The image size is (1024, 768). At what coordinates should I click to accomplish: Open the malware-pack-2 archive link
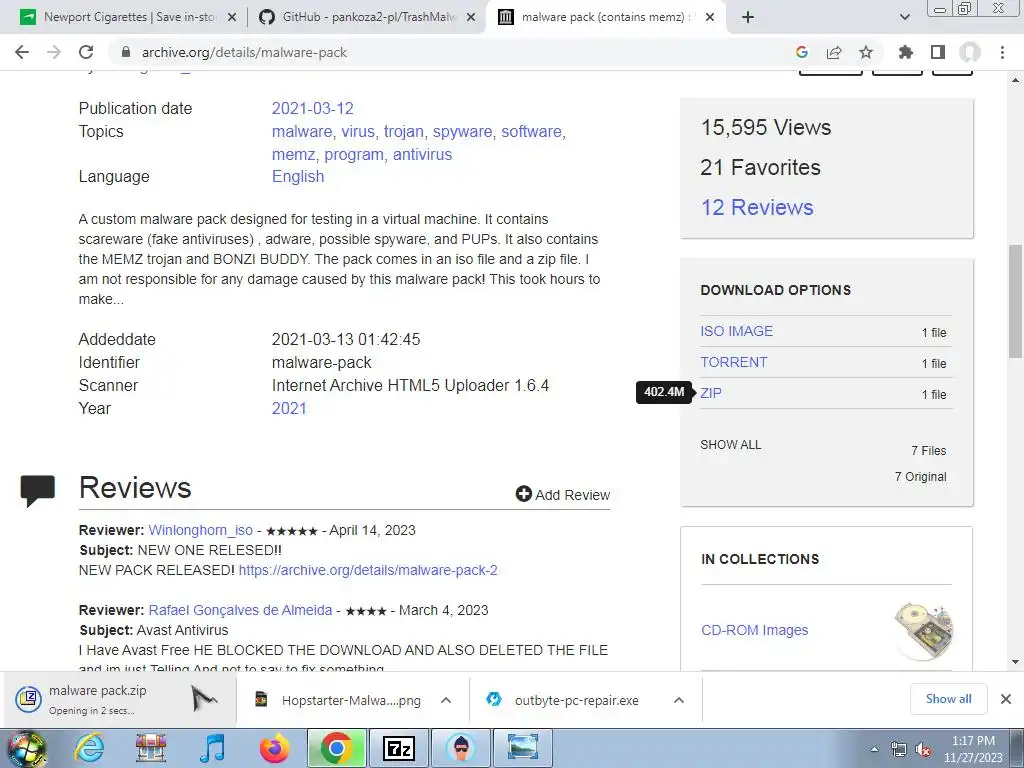click(368, 570)
